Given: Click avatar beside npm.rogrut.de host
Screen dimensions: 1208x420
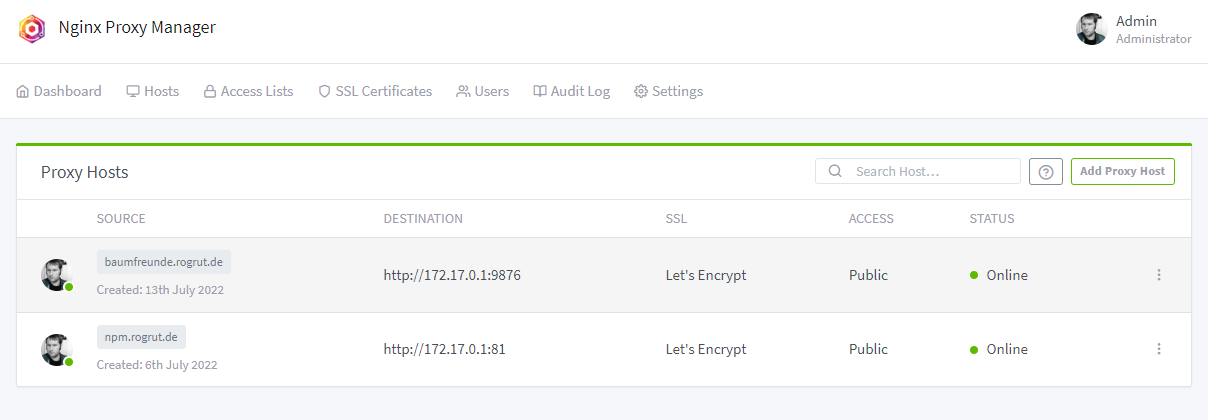Looking at the screenshot, I should pyautogui.click(x=57, y=350).
